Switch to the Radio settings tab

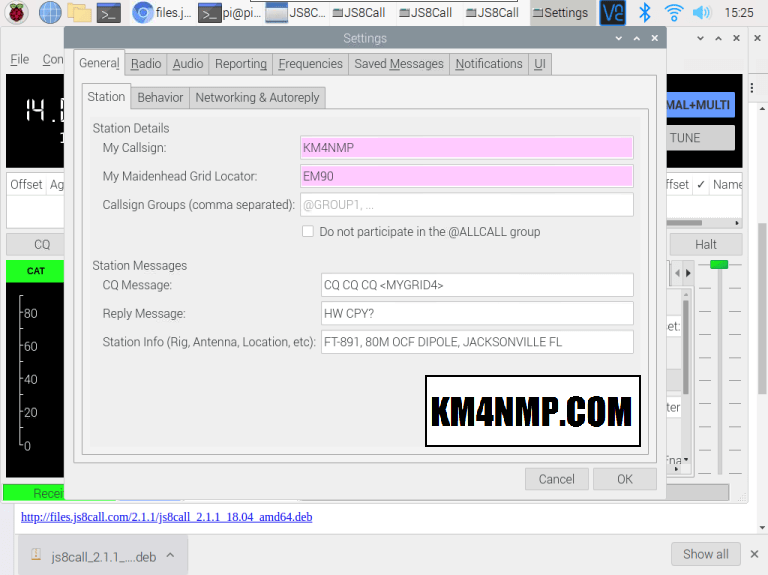146,64
